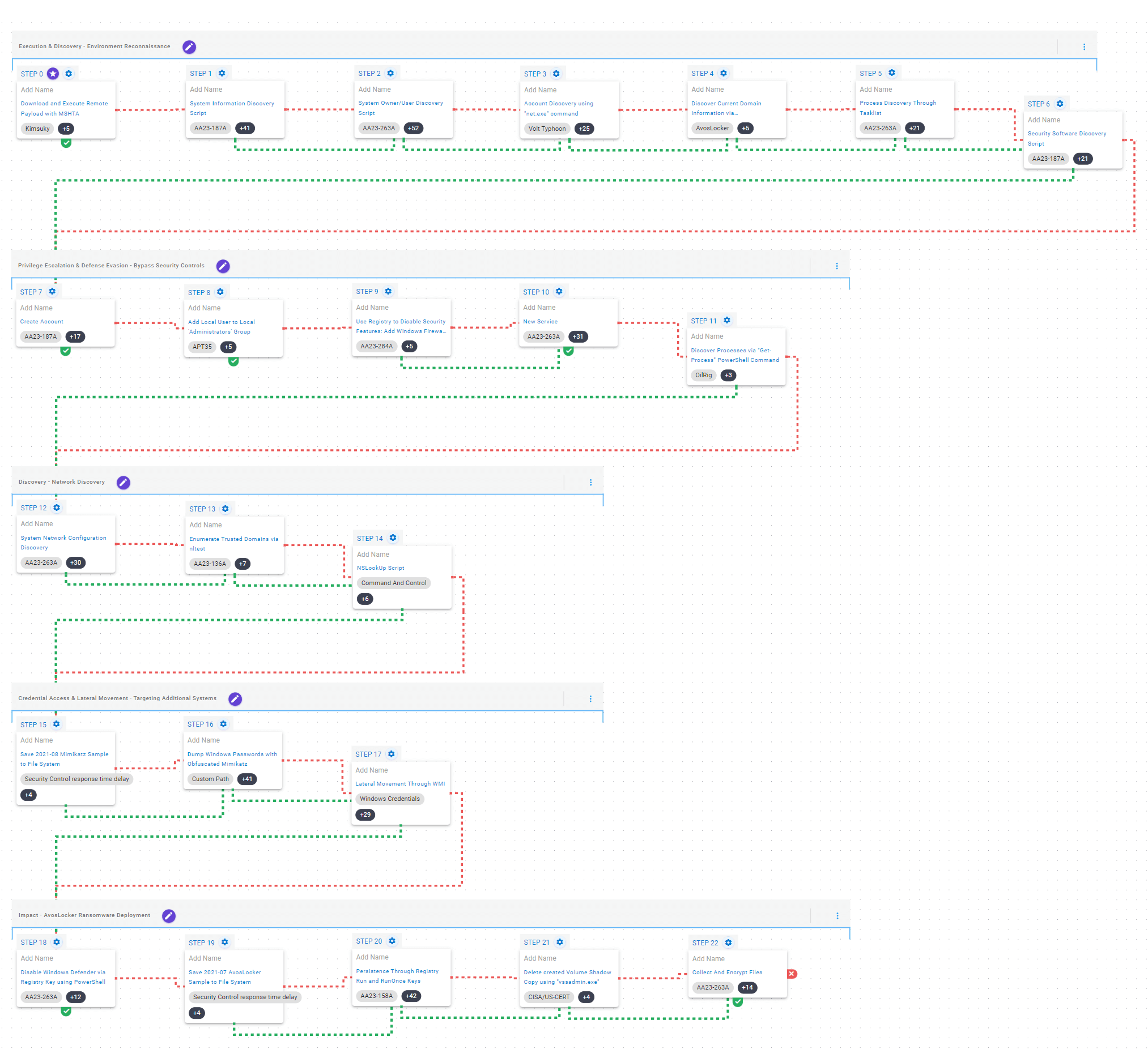The width and height of the screenshot is (1148, 1049).
Task: Toggle green checkmark under STEP 0 card
Action: click(66, 142)
